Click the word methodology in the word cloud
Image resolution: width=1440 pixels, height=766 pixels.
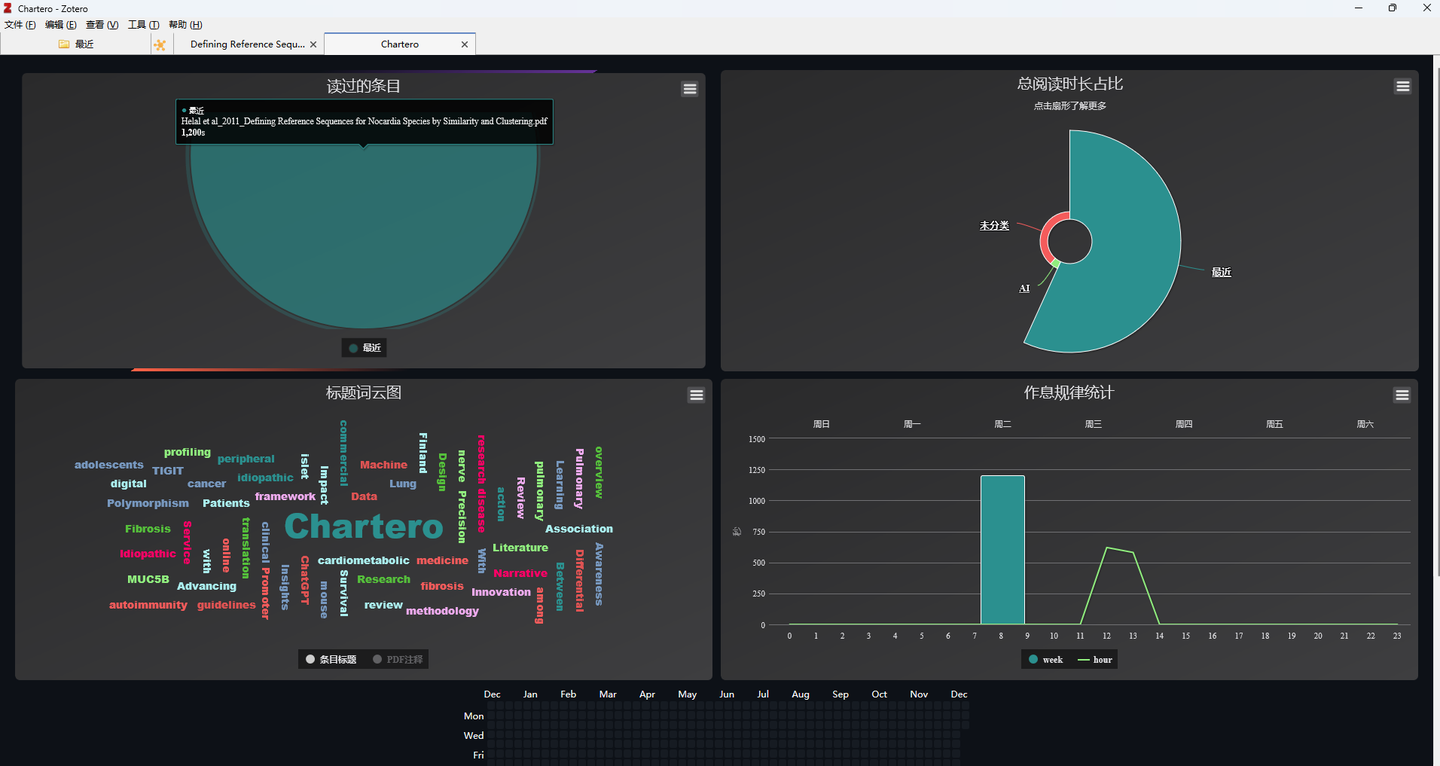point(442,611)
